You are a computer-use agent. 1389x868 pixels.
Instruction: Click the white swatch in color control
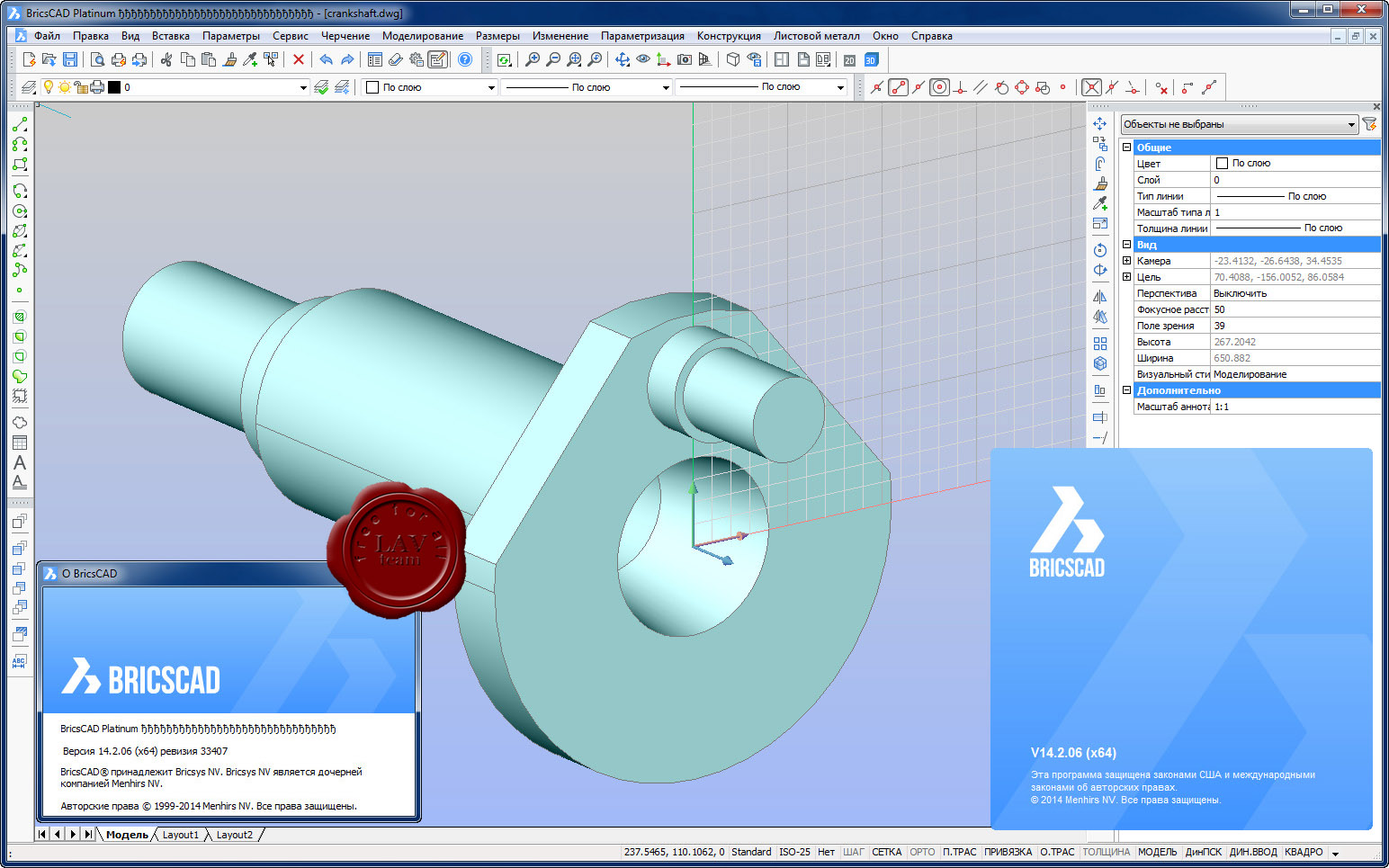tap(372, 87)
